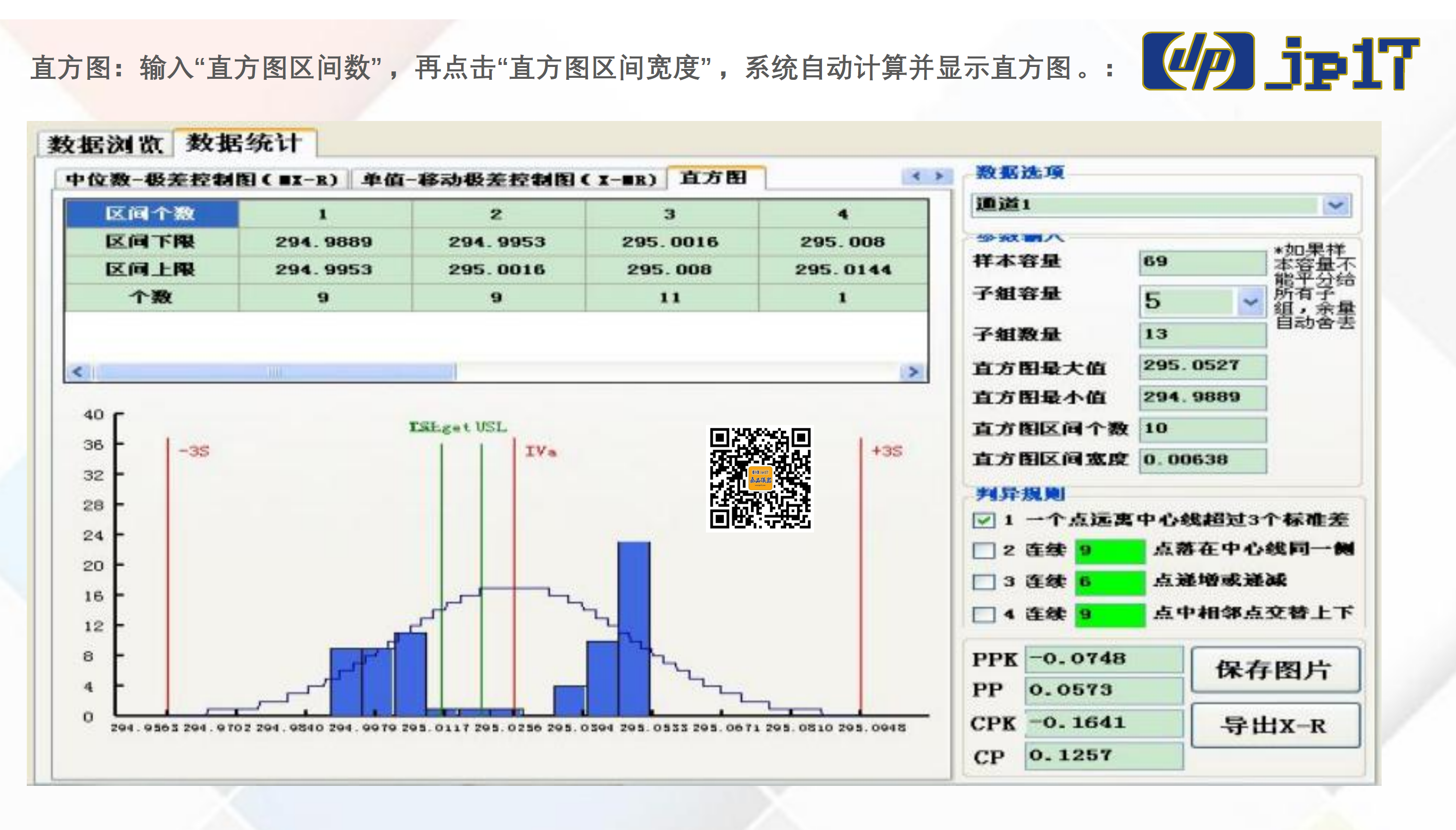This screenshot has width=1456, height=830.
Task: Enable rule 2 consecutive points same side
Action: click(984, 550)
